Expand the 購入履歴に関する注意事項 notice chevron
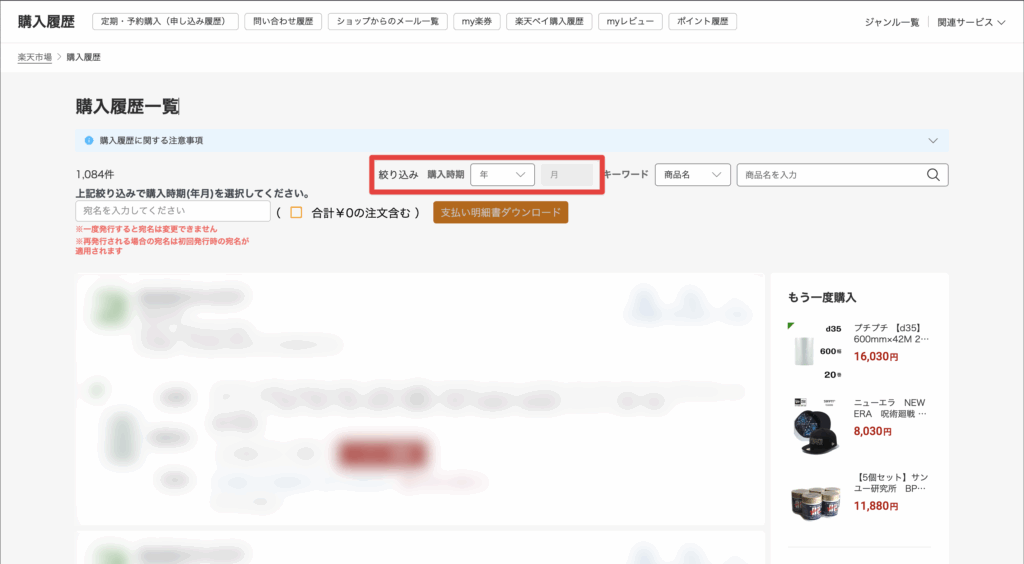This screenshot has height=564, width=1024. 933,141
